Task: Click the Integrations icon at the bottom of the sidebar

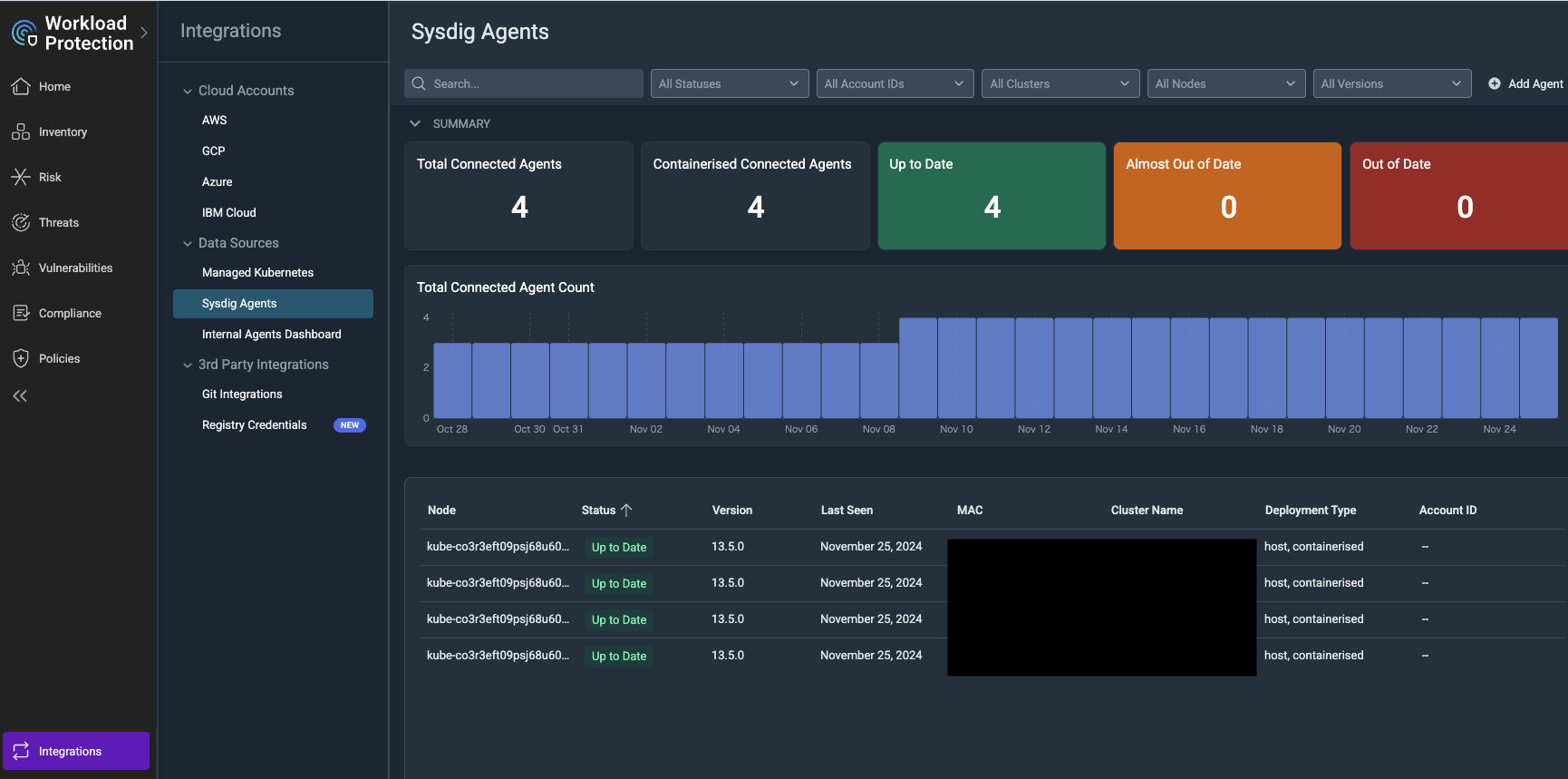Action: pos(21,751)
